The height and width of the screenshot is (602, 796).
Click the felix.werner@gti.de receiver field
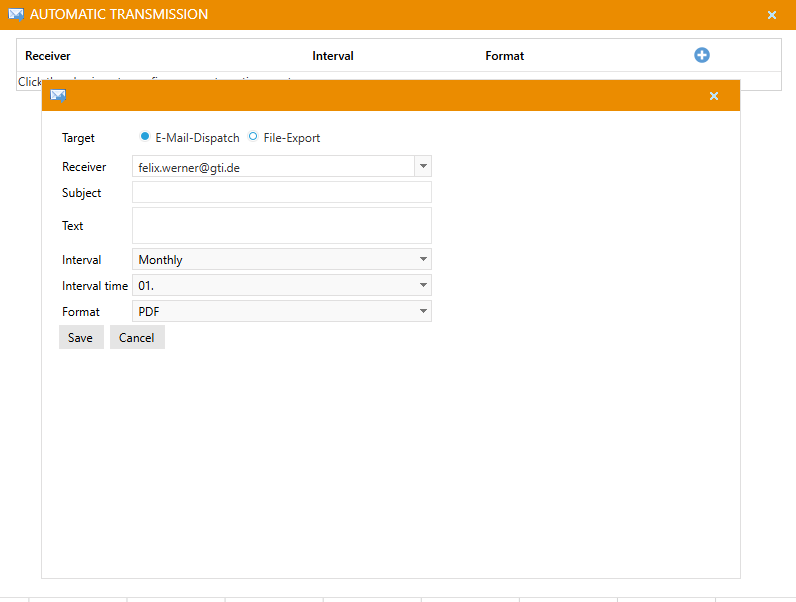(x=272, y=167)
